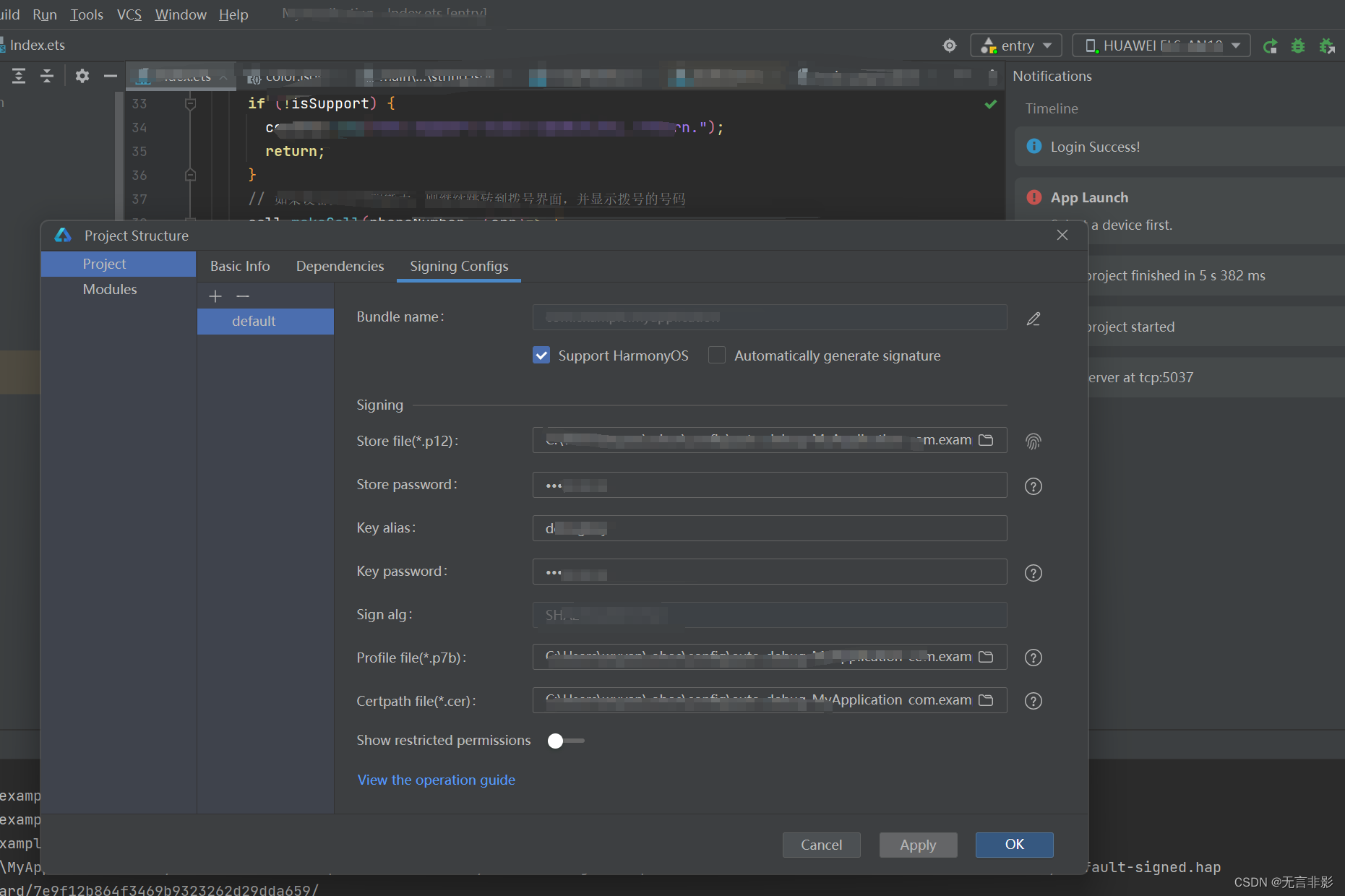This screenshot has width=1345, height=896.
Task: Switch to Basic Info tab
Action: pos(240,266)
